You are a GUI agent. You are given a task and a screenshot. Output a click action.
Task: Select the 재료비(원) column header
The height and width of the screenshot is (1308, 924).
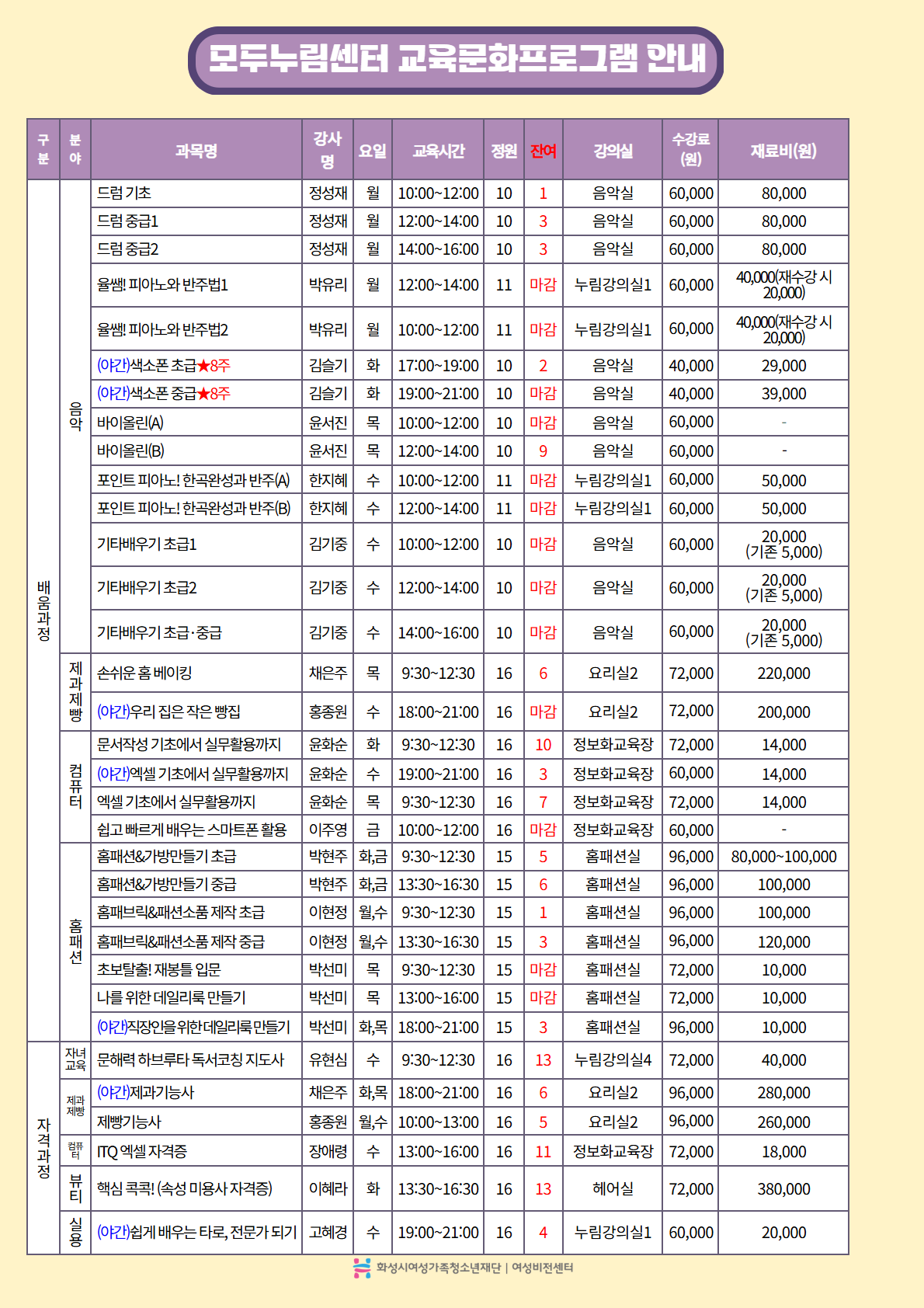pyautogui.click(x=783, y=151)
